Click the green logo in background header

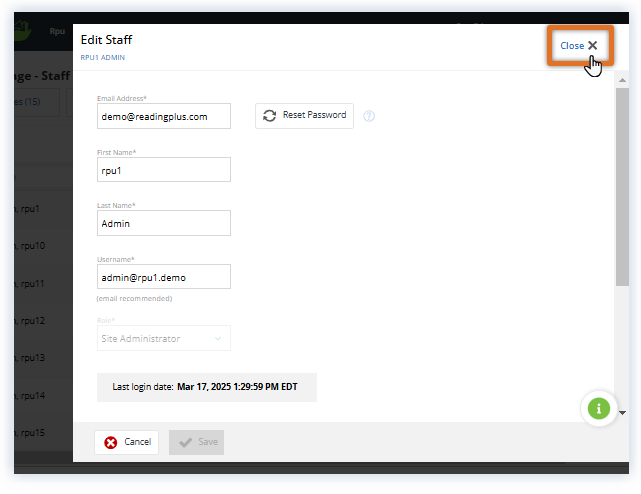[x=22, y=31]
